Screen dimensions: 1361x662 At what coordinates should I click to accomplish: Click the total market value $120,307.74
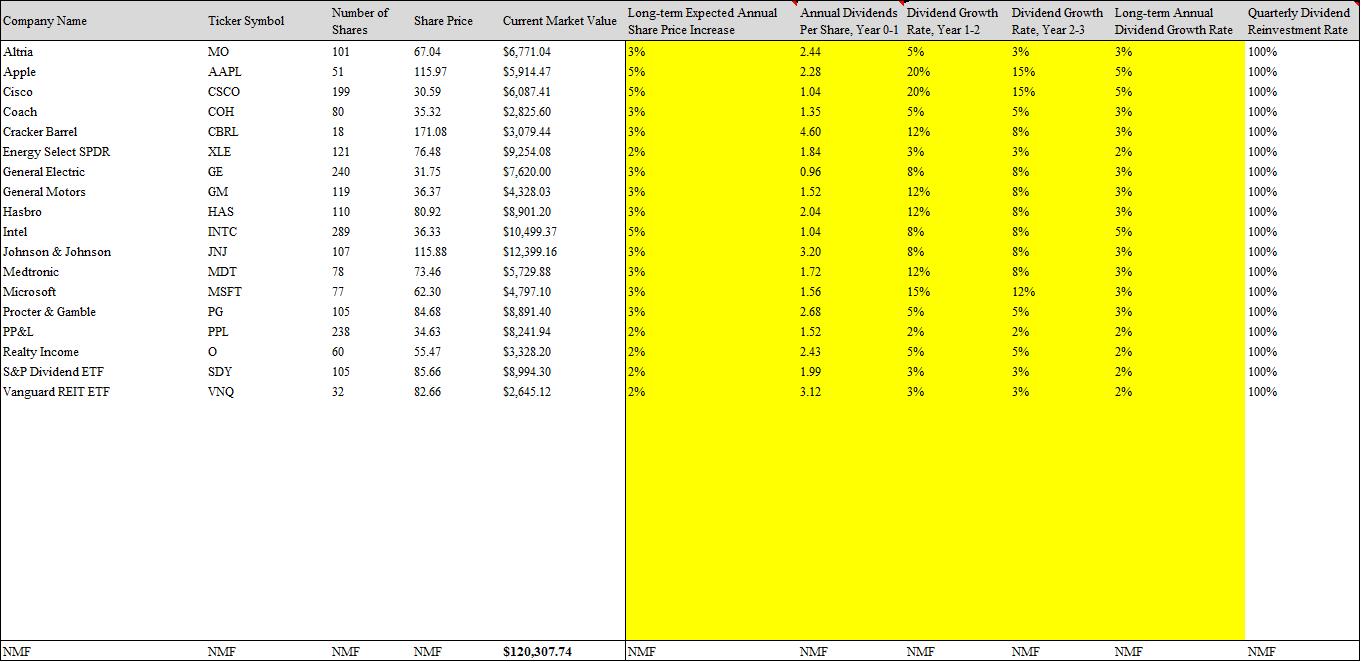coord(537,651)
